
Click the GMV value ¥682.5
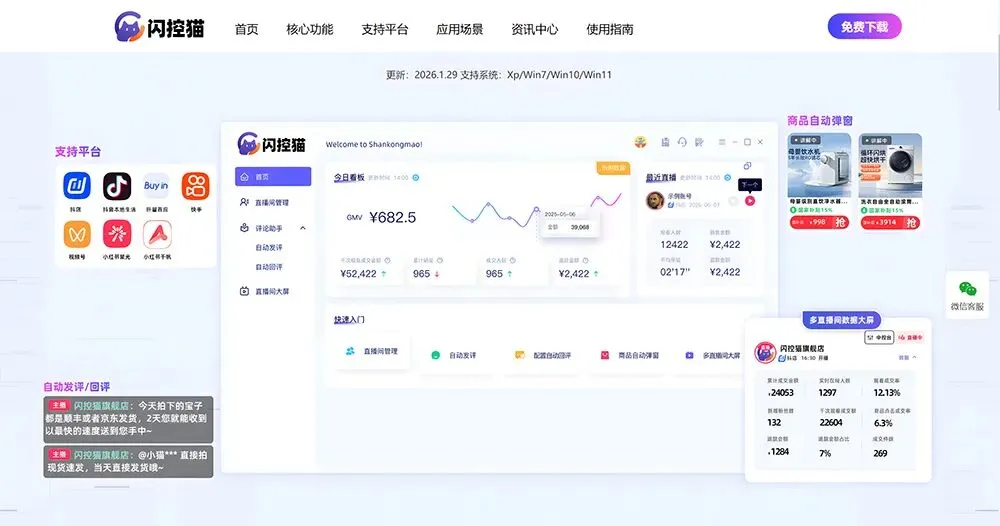pos(392,217)
